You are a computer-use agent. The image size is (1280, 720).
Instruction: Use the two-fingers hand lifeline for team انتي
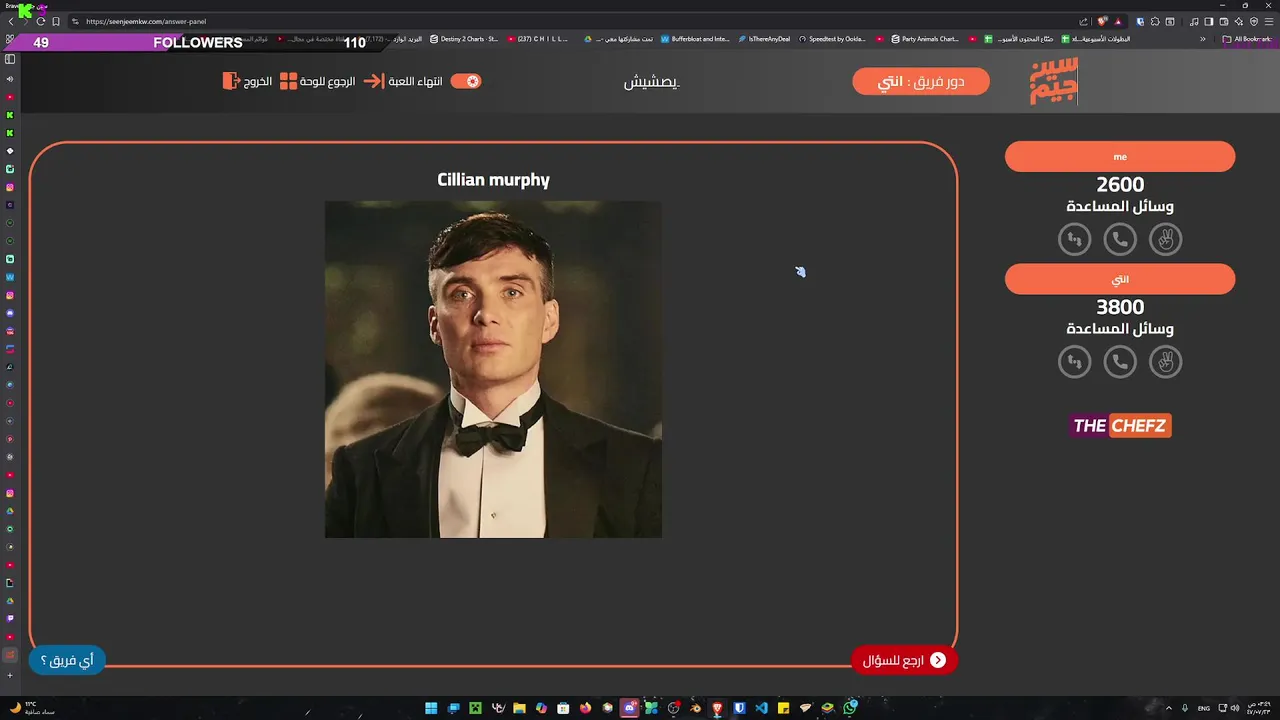(x=1165, y=362)
